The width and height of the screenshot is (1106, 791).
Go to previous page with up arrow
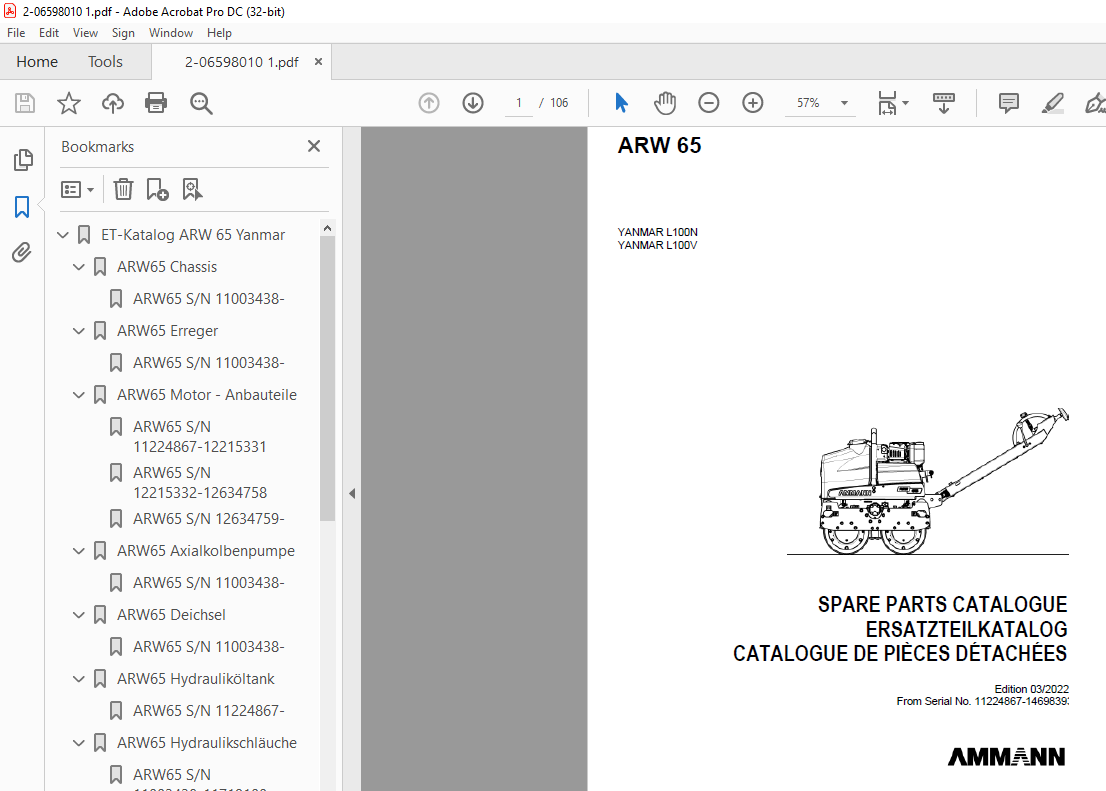[429, 103]
